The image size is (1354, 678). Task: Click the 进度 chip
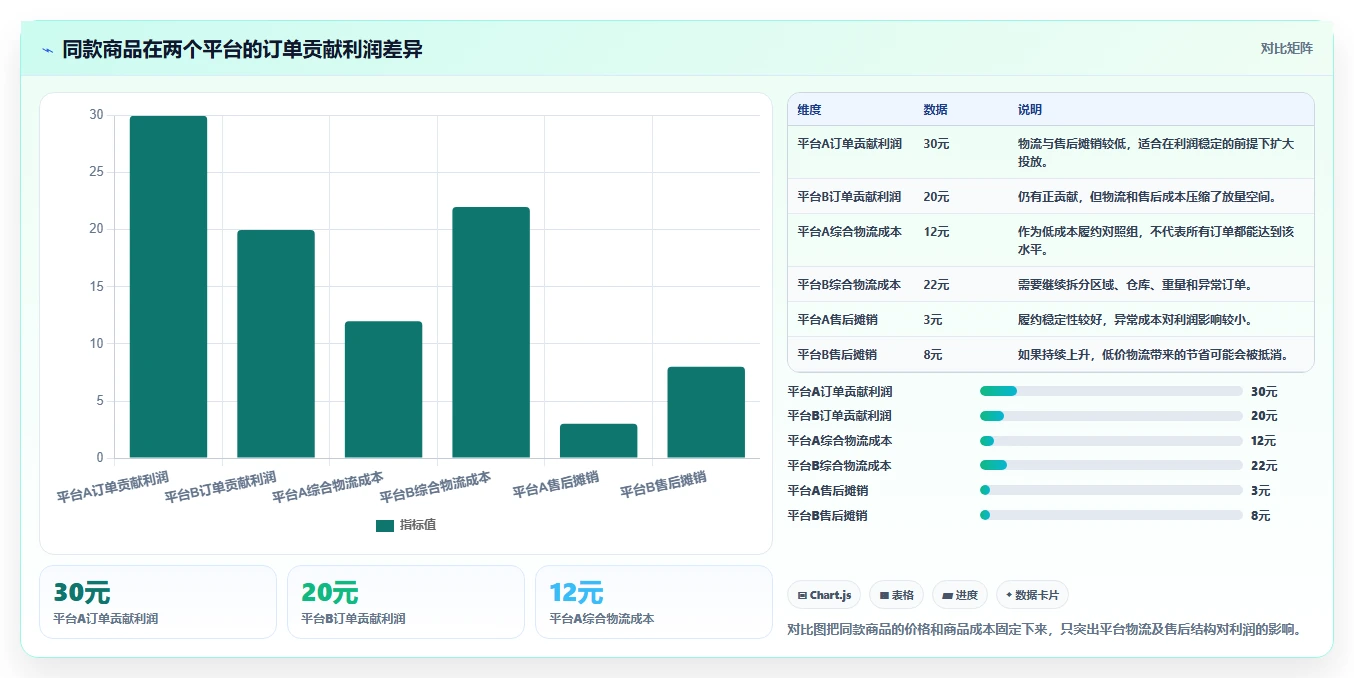click(x=959, y=595)
